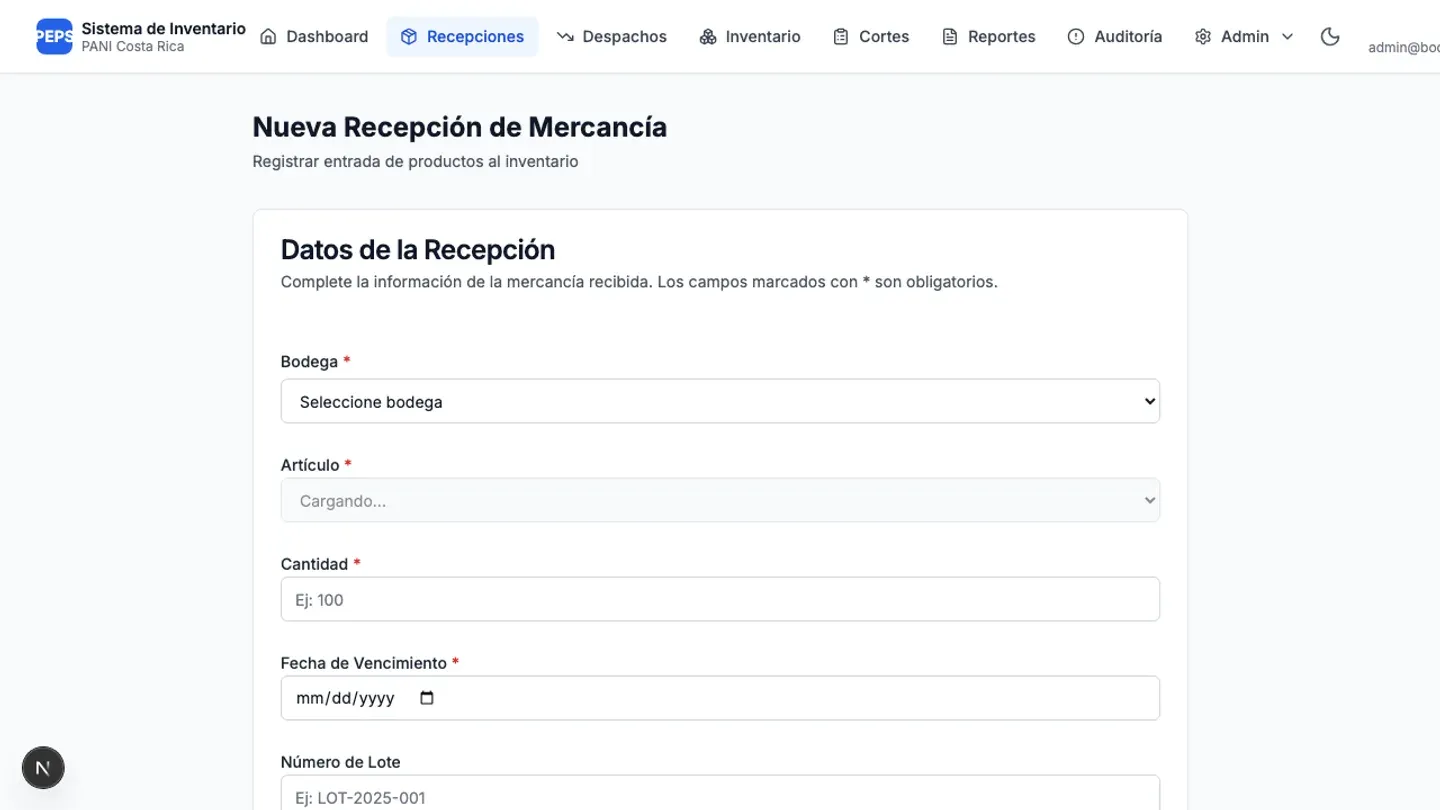This screenshot has width=1440, height=810.
Task: Click the Número de Lote input field
Action: [720, 793]
